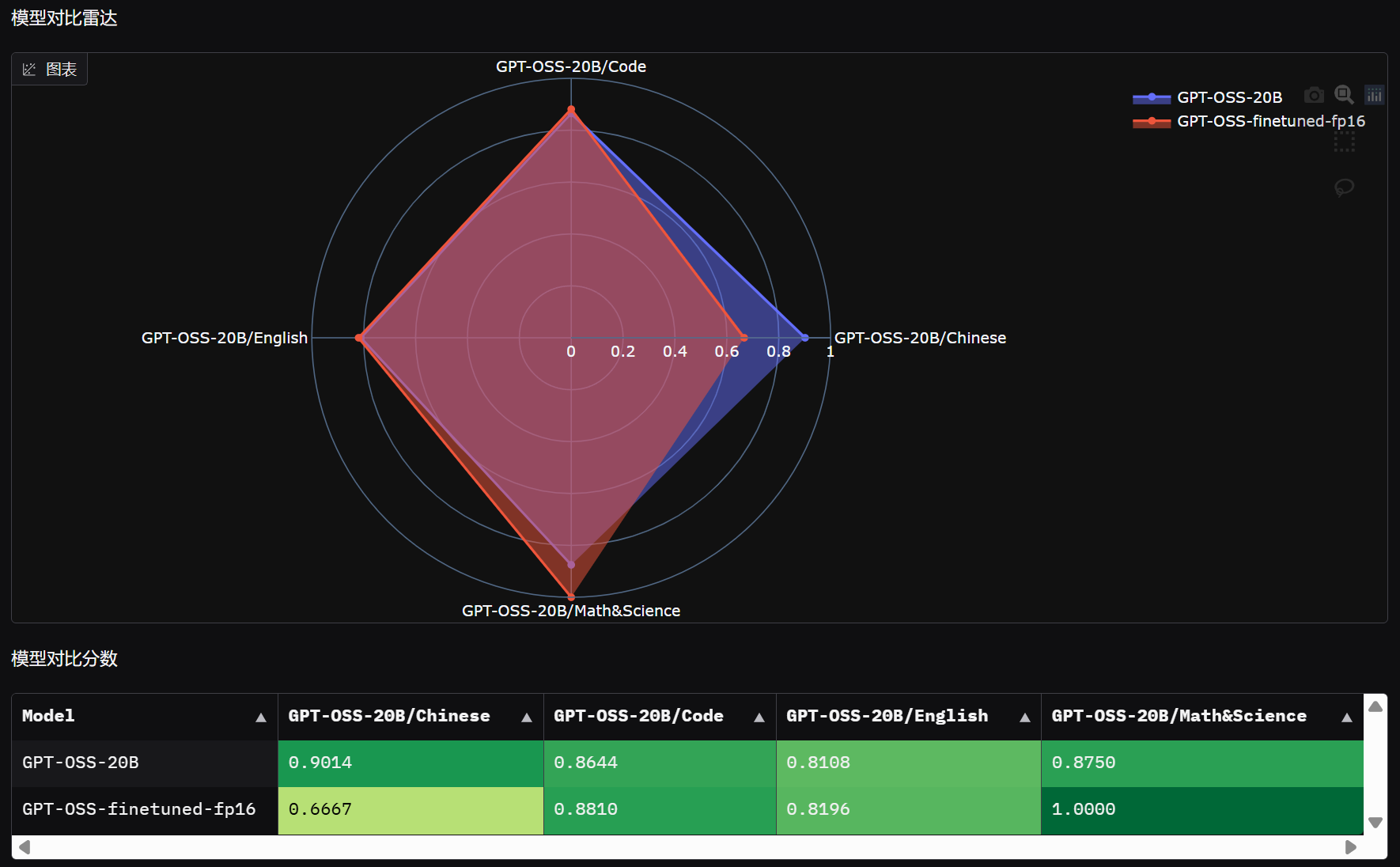This screenshot has width=1400, height=867.
Task: Open the 图表 chart tab
Action: 50,70
